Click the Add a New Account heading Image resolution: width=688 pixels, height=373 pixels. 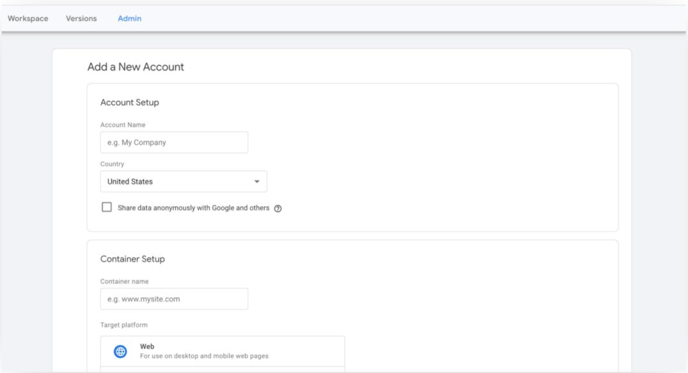click(x=136, y=67)
